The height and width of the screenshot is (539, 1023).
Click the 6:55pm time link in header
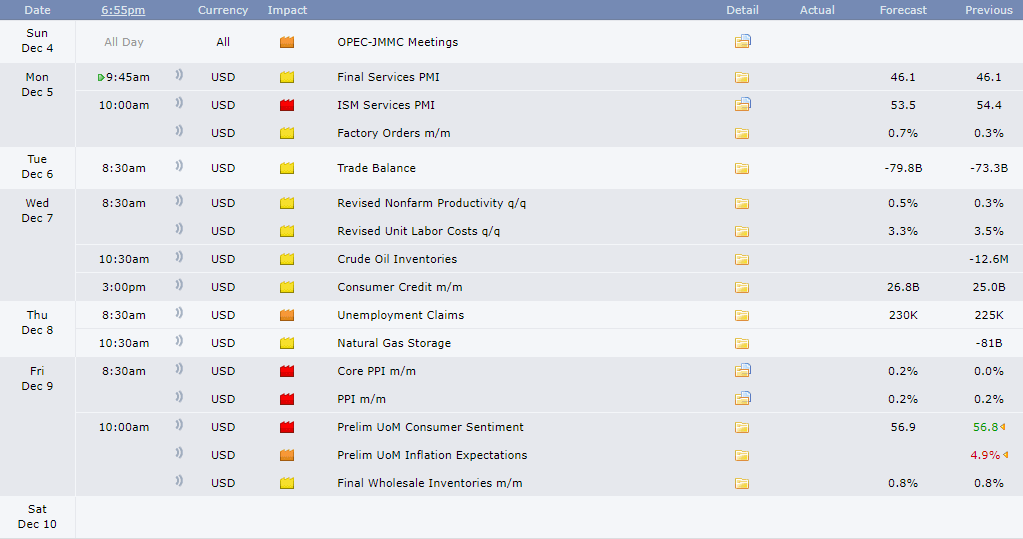tap(123, 10)
